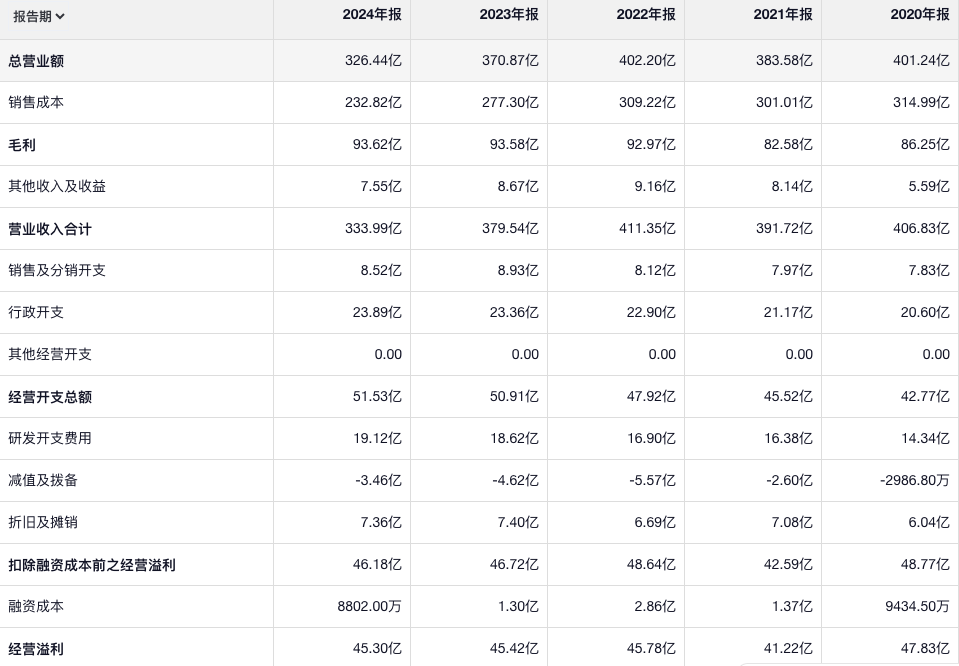Select the 折旧及摊销 row label

click(x=43, y=523)
